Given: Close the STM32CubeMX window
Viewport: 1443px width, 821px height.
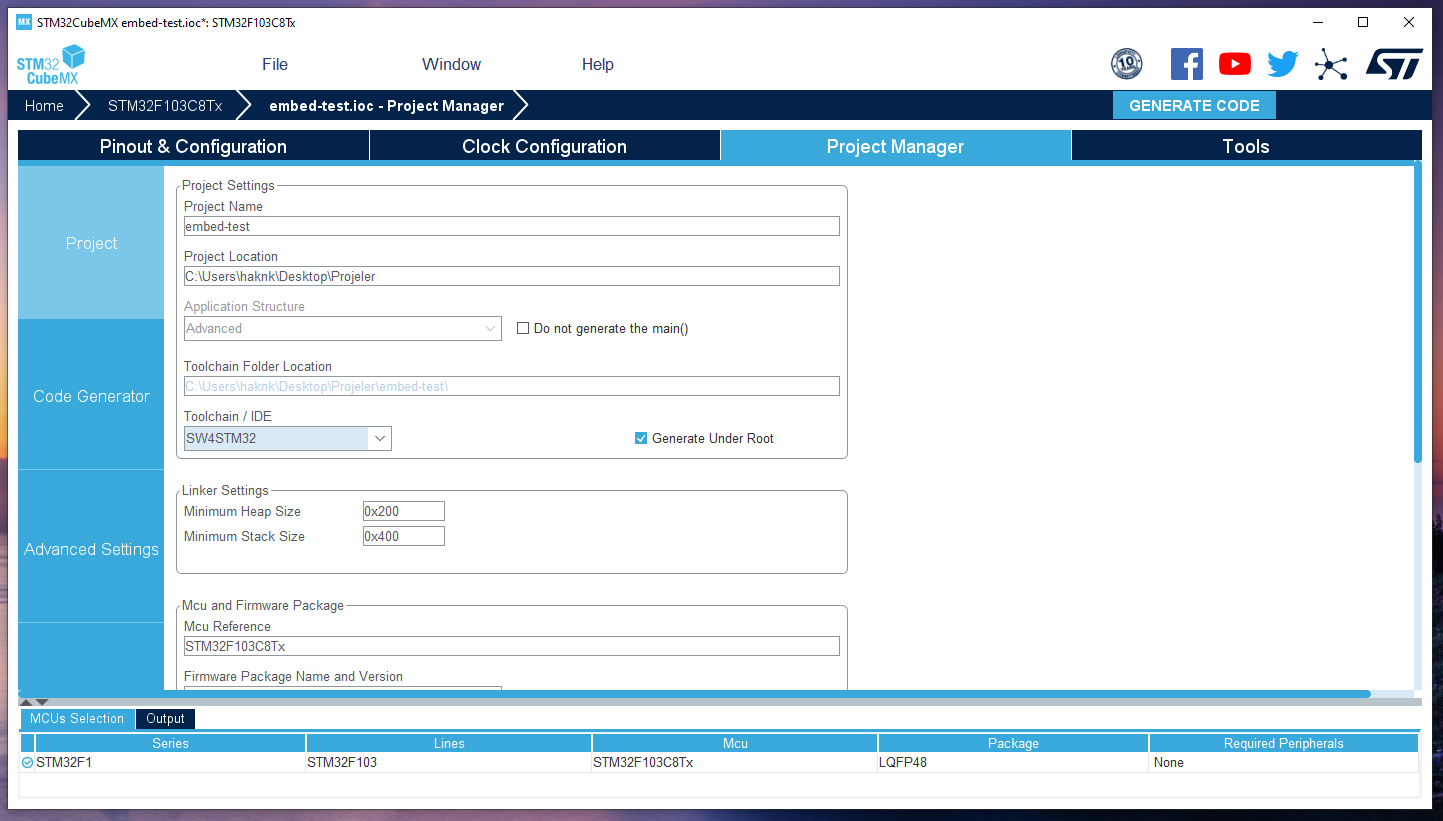Looking at the screenshot, I should pos(1409,22).
